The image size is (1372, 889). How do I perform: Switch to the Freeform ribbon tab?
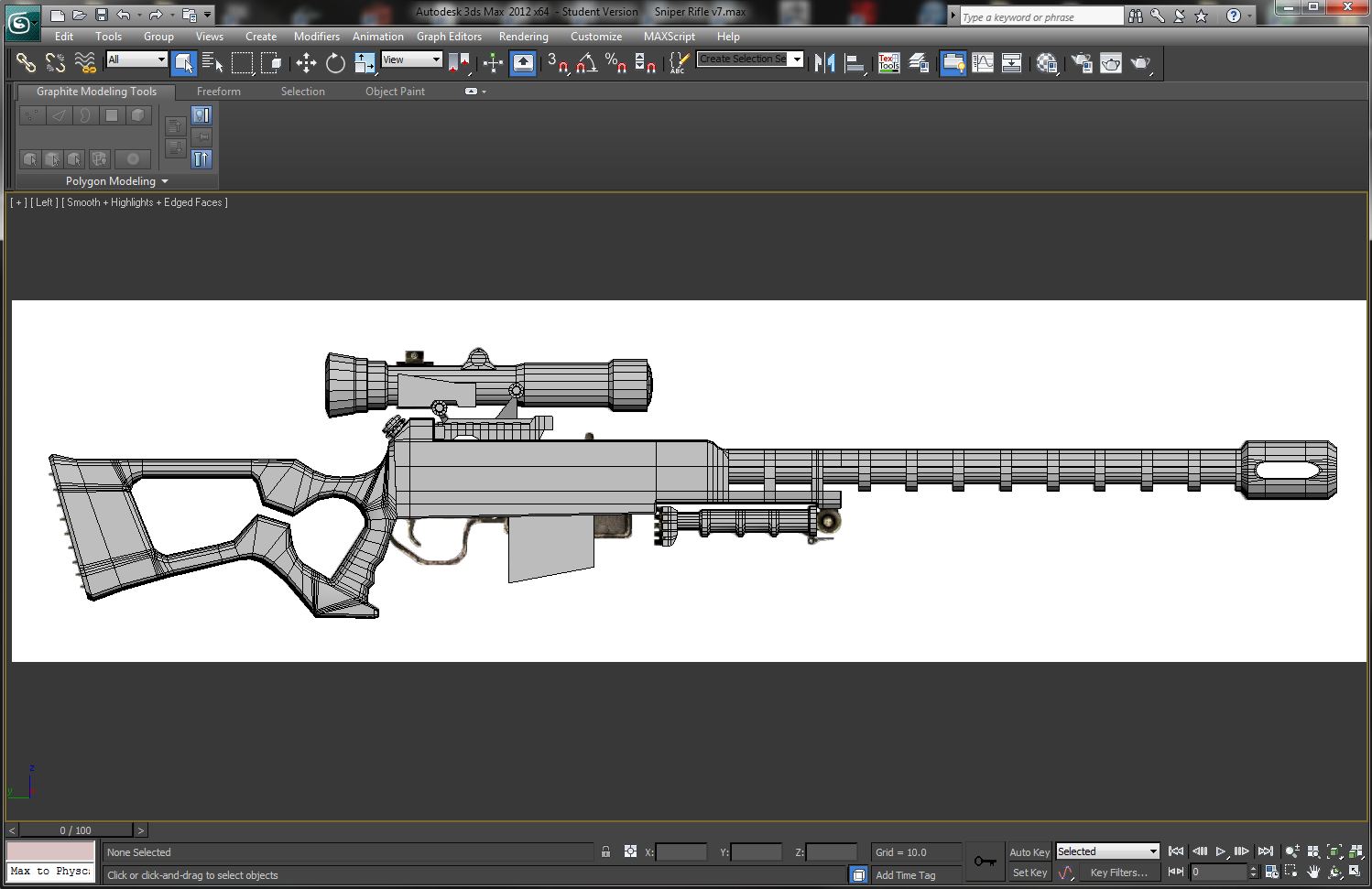point(218,92)
